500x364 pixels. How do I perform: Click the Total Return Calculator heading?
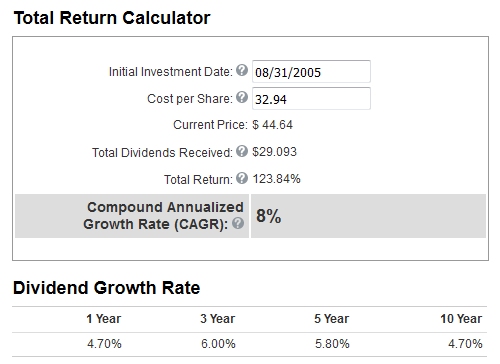coord(112,18)
